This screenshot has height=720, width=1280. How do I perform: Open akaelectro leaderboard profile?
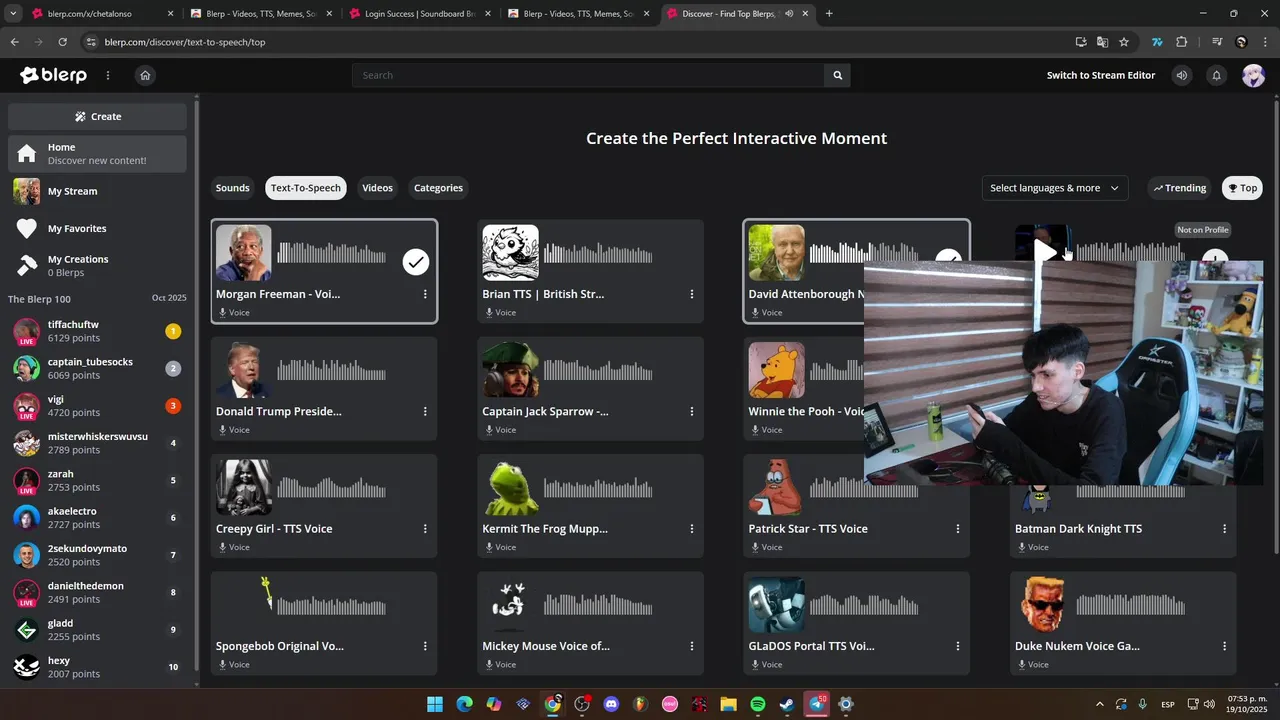[x=97, y=518]
